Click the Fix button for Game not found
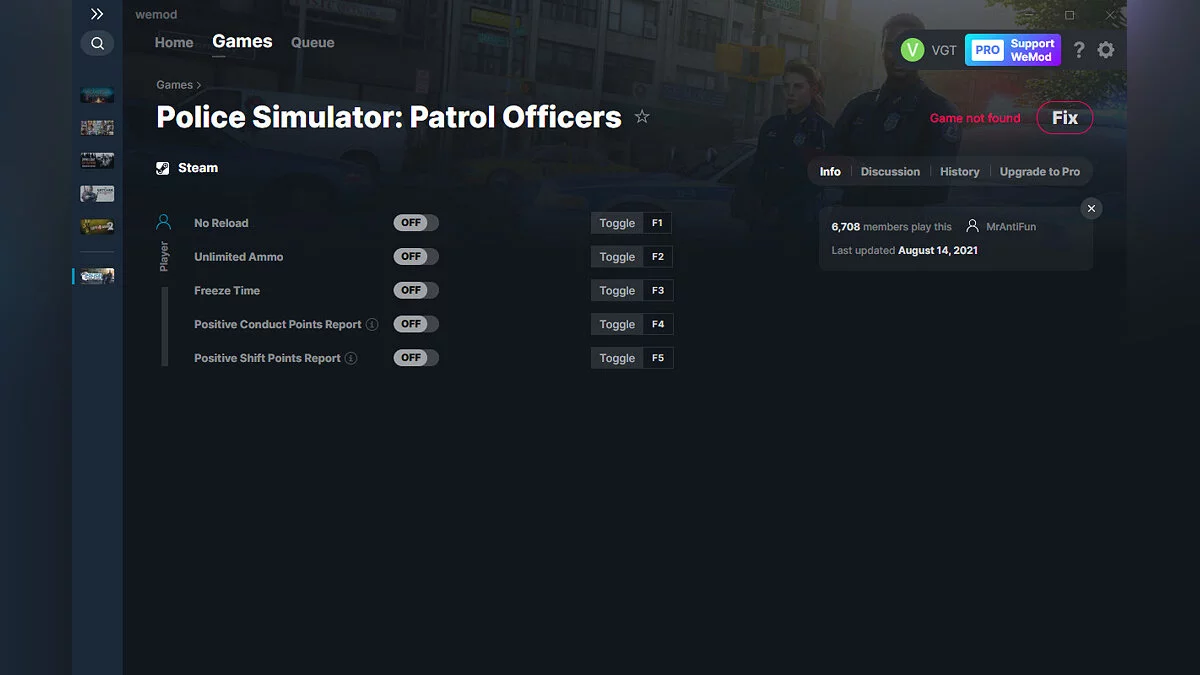1200x675 pixels. (x=1064, y=117)
